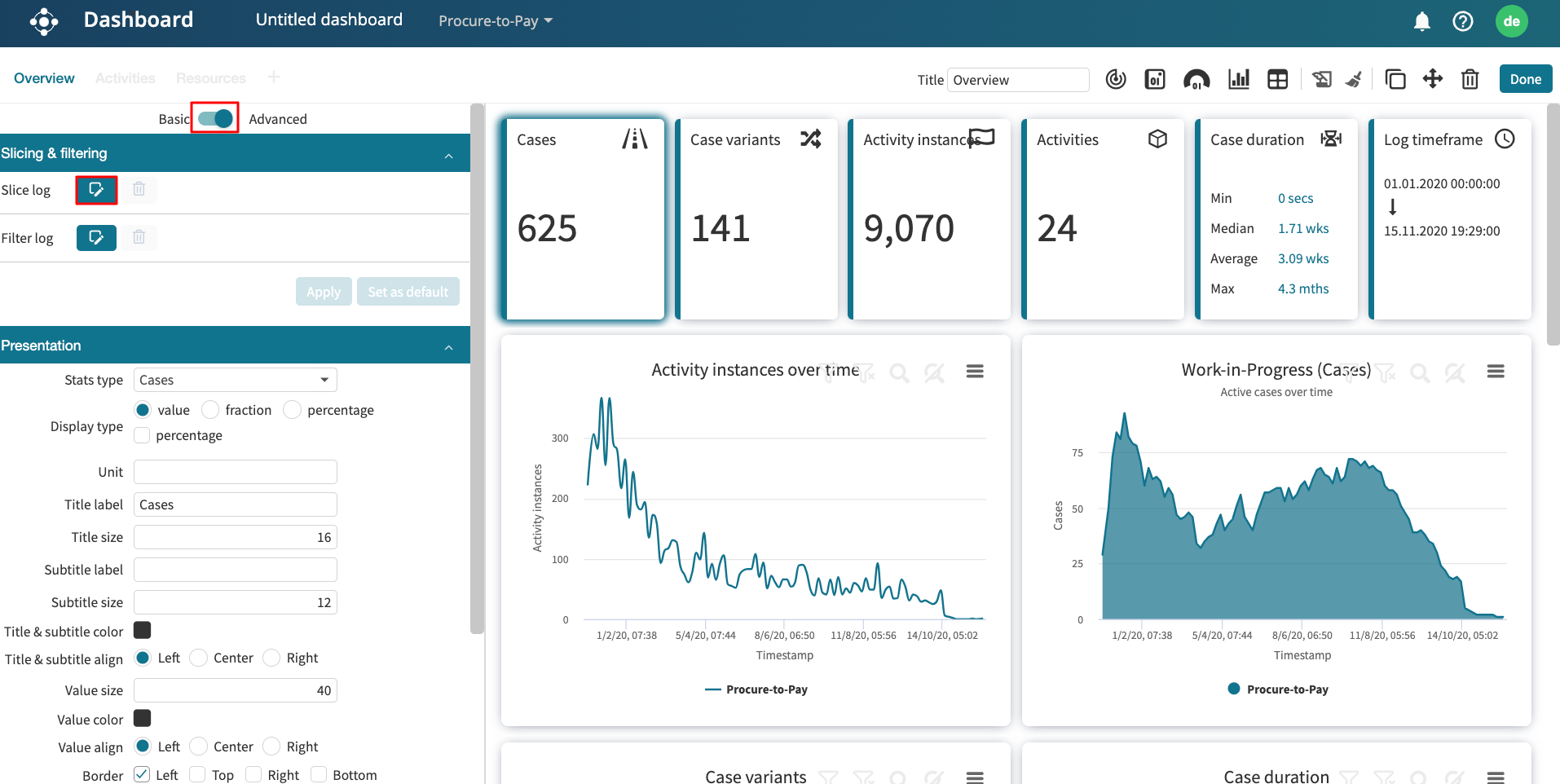Screen dimensions: 1560x784
Task: Click the duplicate (copy) icon
Action: 1395,79
